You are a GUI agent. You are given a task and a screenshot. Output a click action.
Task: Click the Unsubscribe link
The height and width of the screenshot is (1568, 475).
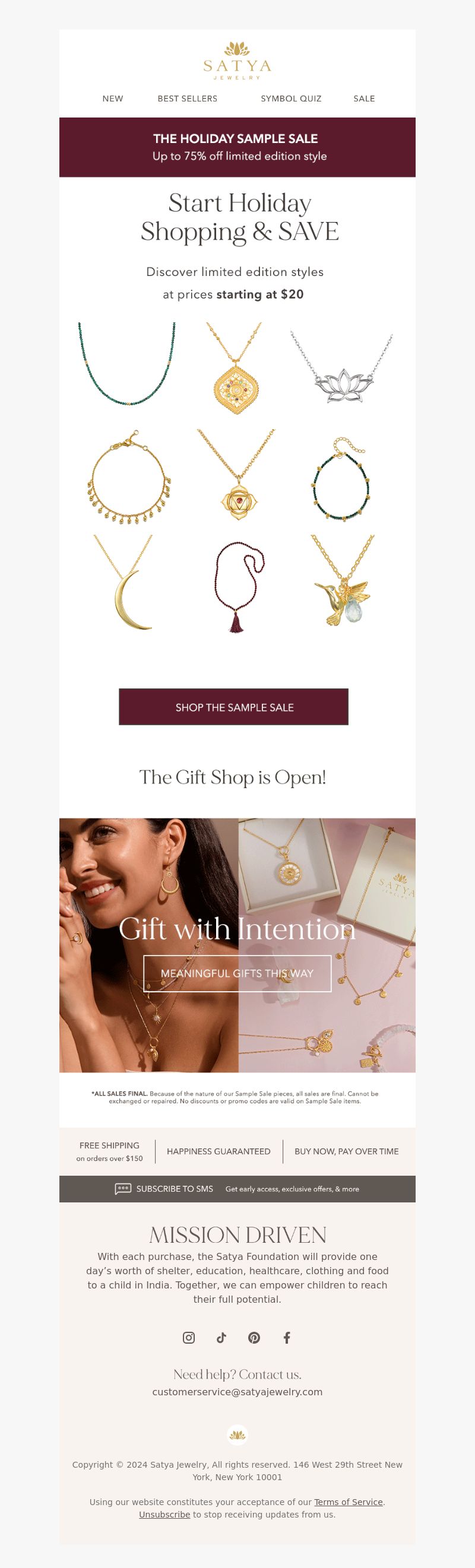click(x=164, y=1514)
